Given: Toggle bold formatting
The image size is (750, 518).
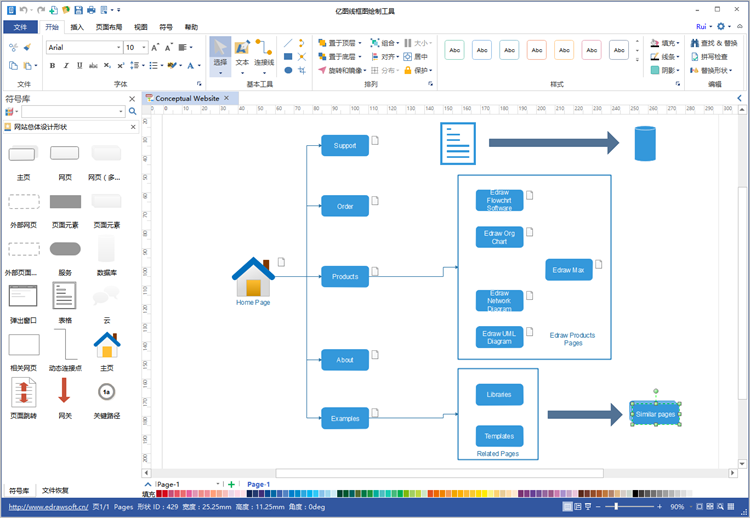Looking at the screenshot, I should tap(52, 66).
